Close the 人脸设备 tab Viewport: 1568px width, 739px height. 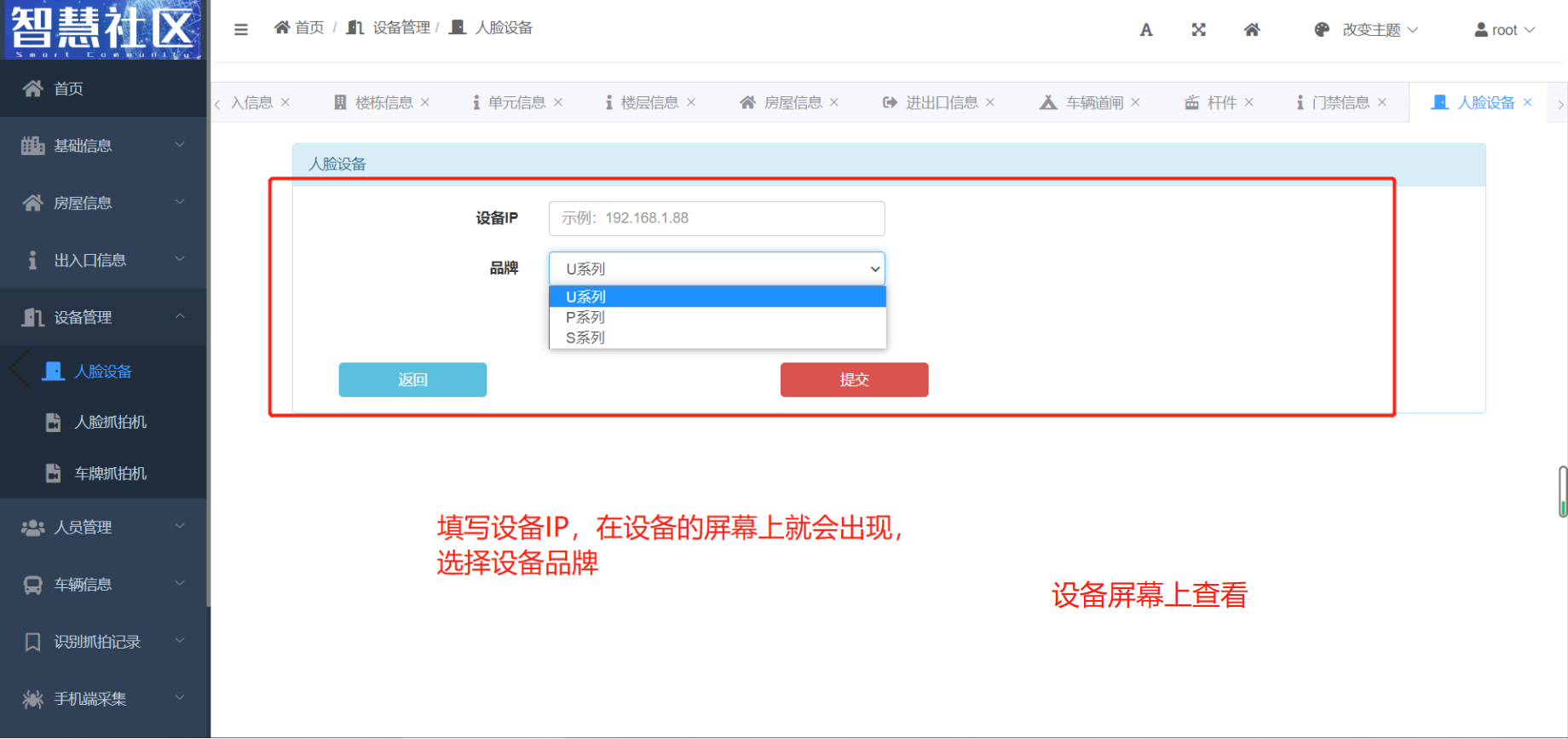pyautogui.click(x=1528, y=102)
